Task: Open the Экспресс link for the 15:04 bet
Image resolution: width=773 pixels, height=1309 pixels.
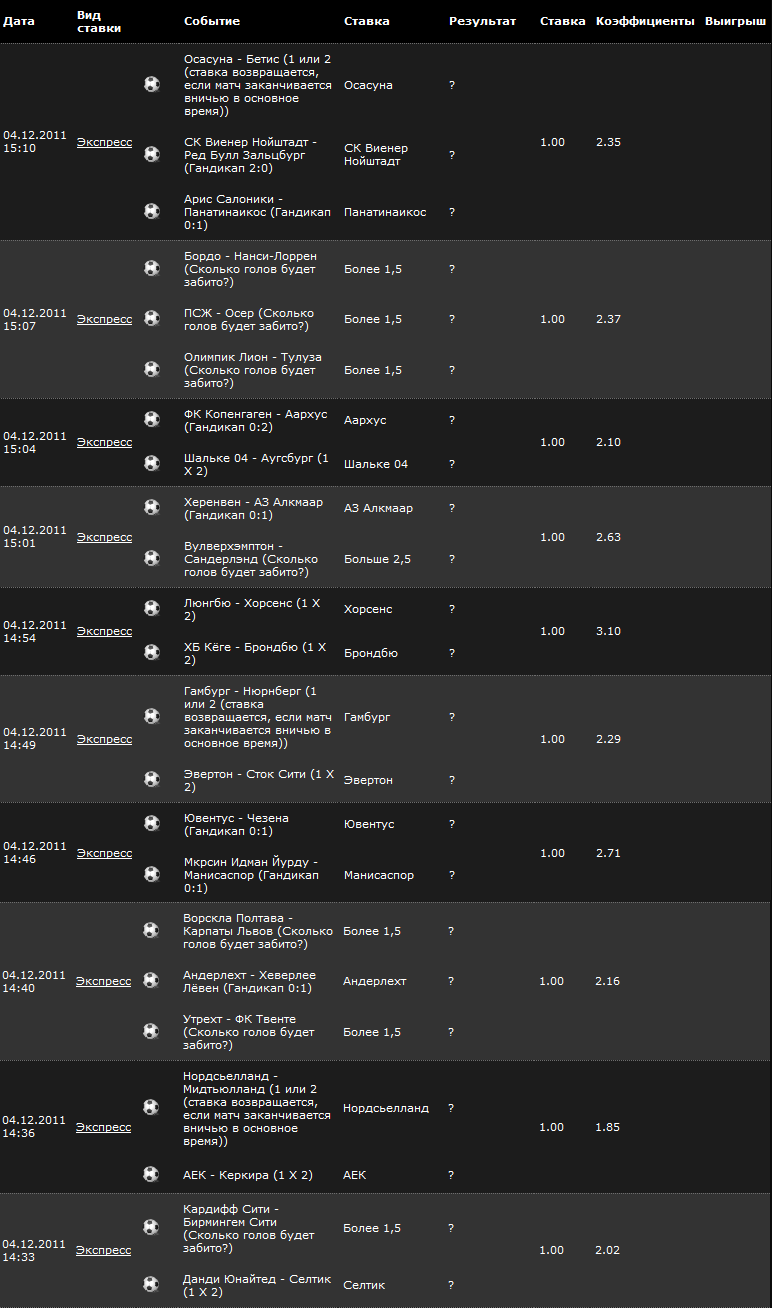Action: [x=104, y=442]
